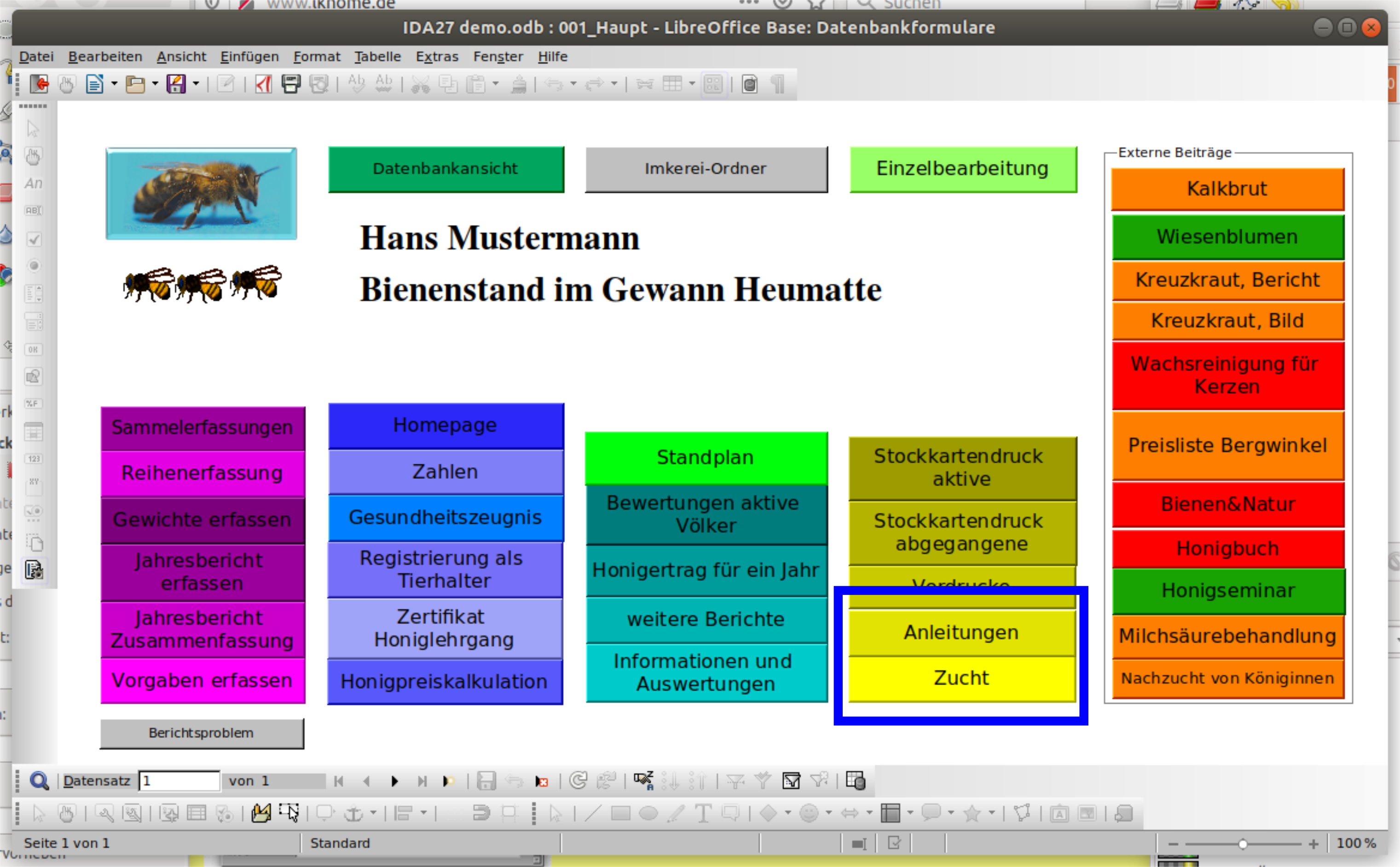Click the Refresh record icon

[x=578, y=780]
